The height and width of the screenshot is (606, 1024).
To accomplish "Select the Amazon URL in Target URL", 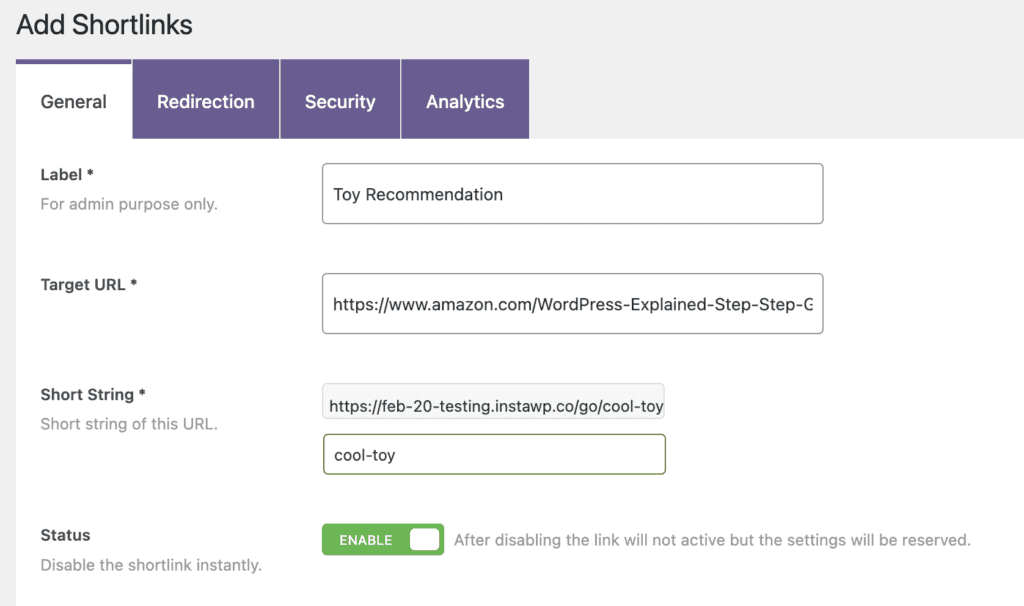I will pos(571,303).
